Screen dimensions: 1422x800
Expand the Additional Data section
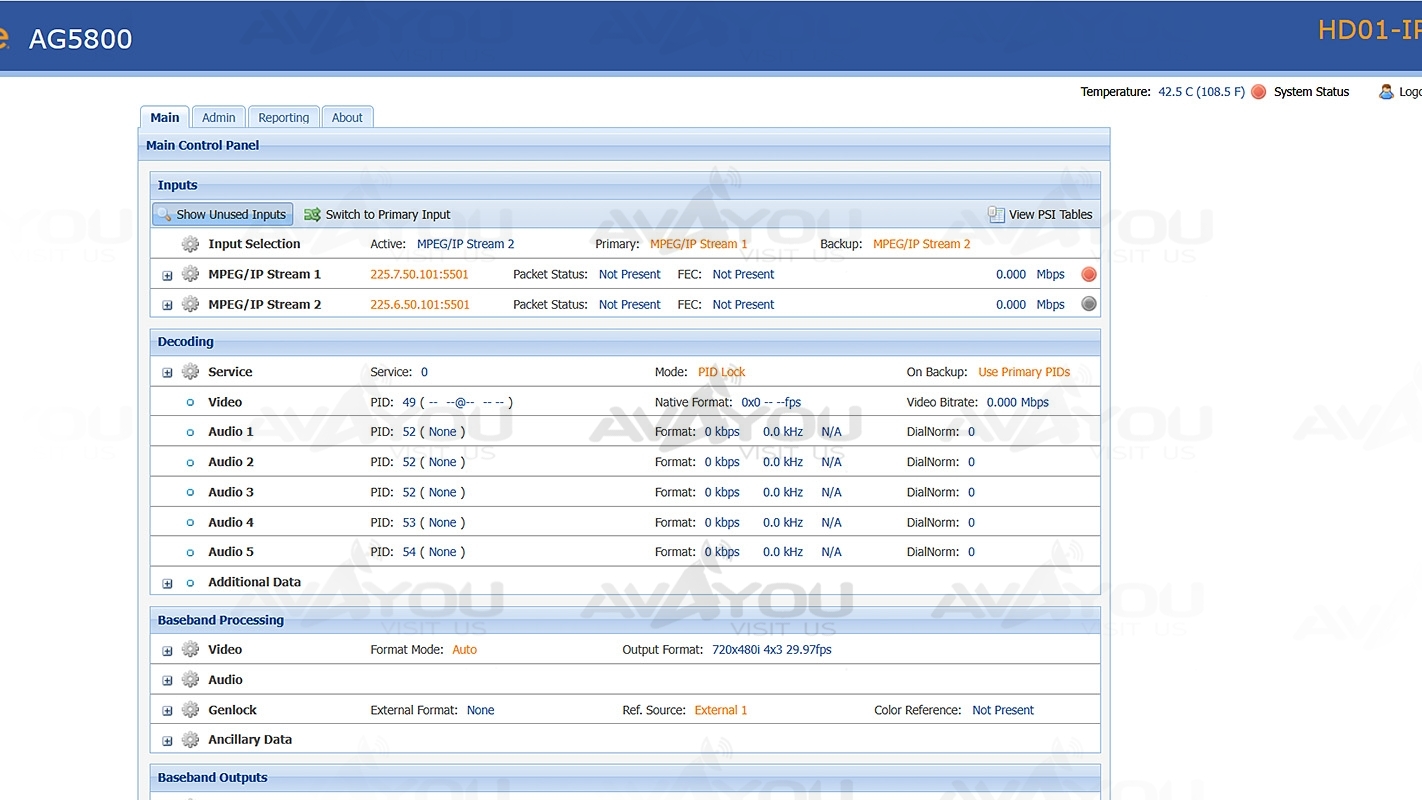(x=167, y=583)
